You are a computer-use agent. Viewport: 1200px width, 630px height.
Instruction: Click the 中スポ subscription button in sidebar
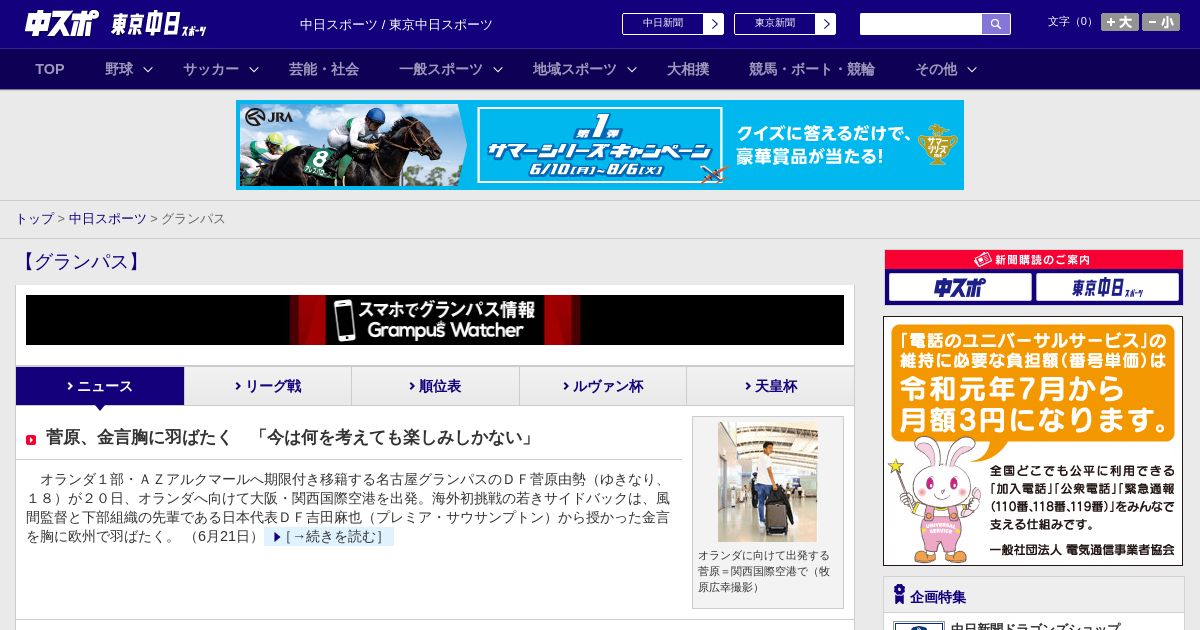point(960,288)
